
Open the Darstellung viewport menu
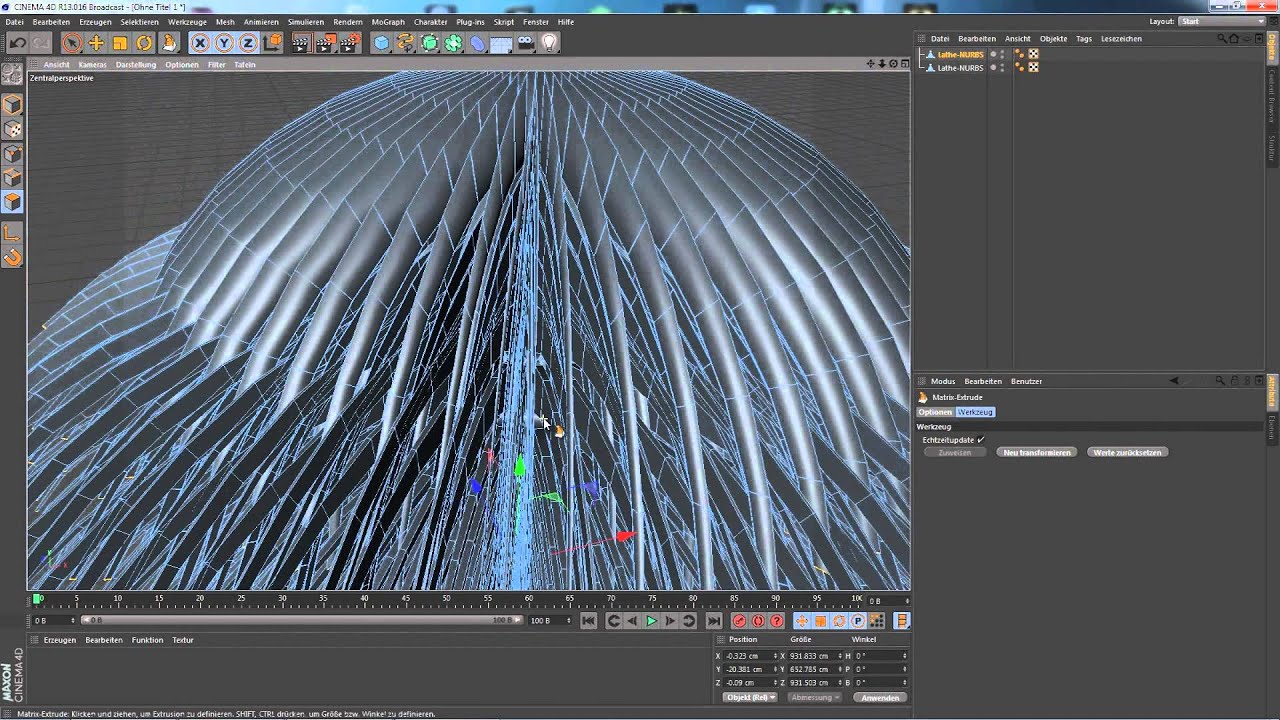pyautogui.click(x=136, y=65)
